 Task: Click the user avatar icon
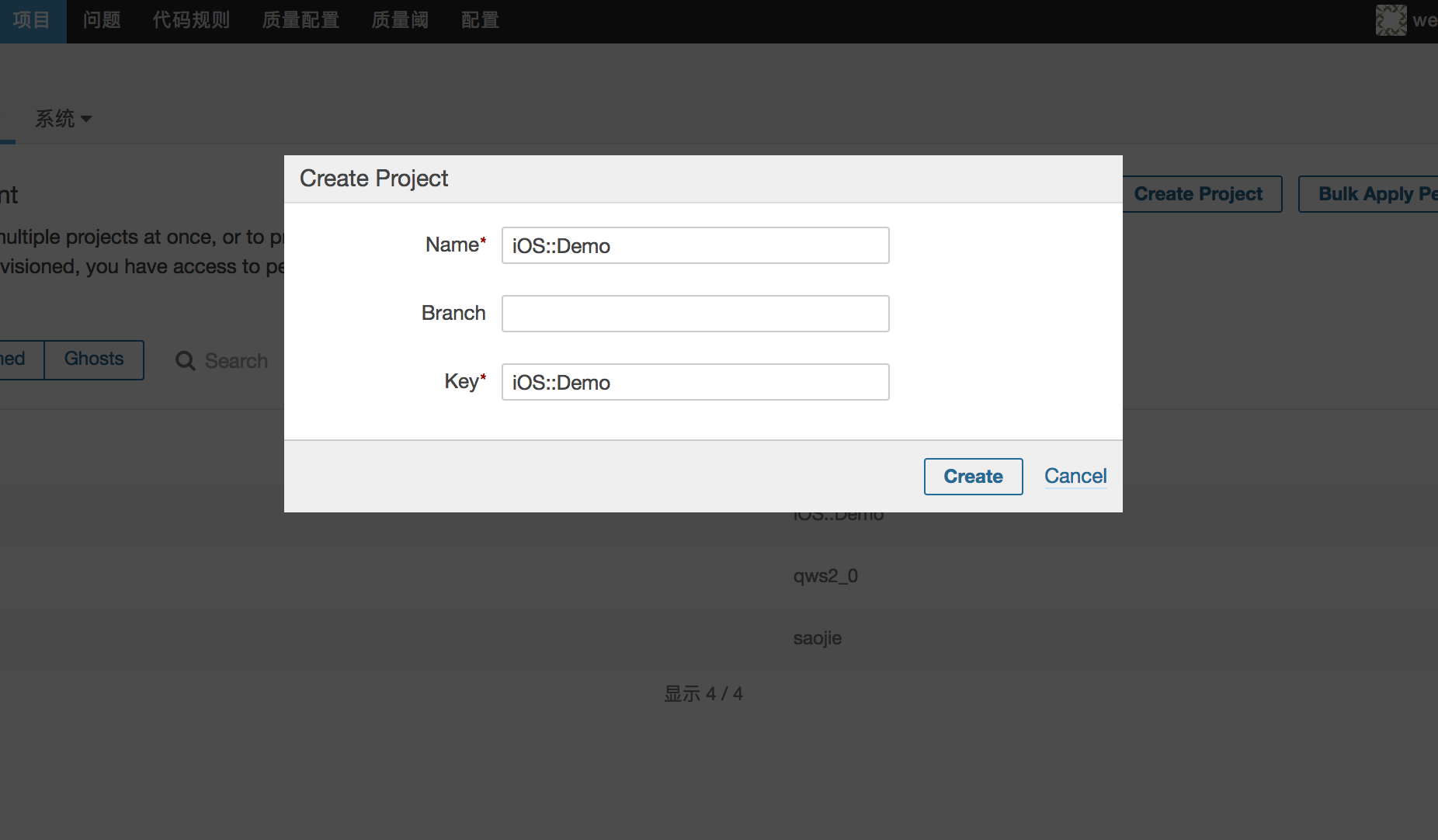[x=1391, y=20]
